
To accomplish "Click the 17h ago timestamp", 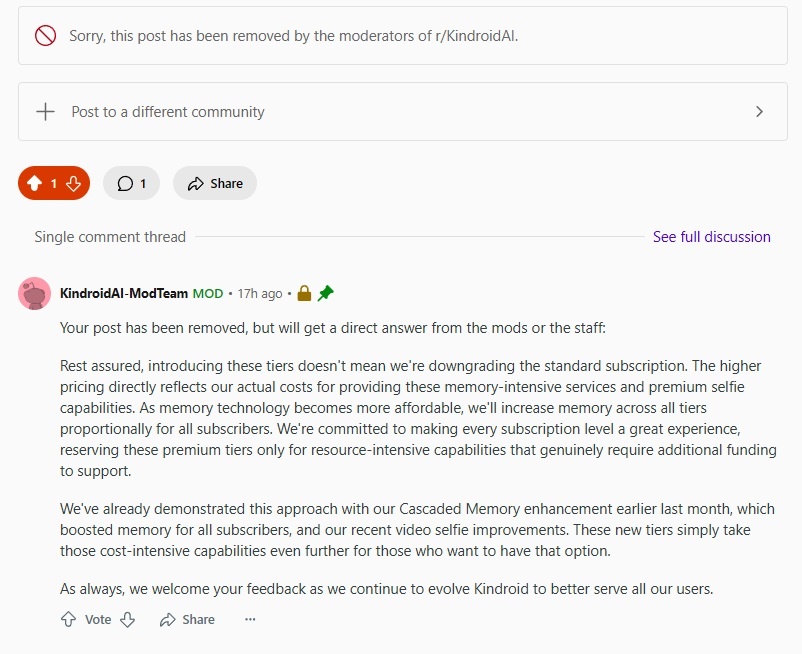I will point(260,294).
